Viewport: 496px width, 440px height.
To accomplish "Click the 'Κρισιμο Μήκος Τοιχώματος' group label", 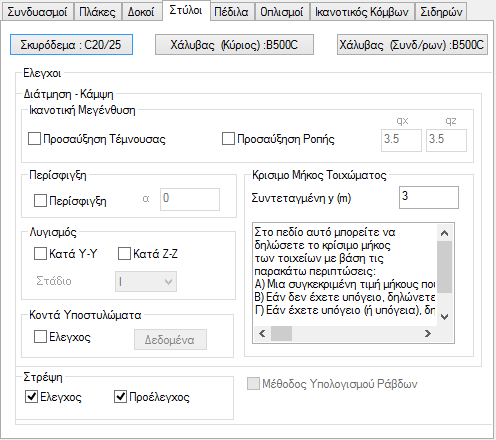I will pos(319,175).
